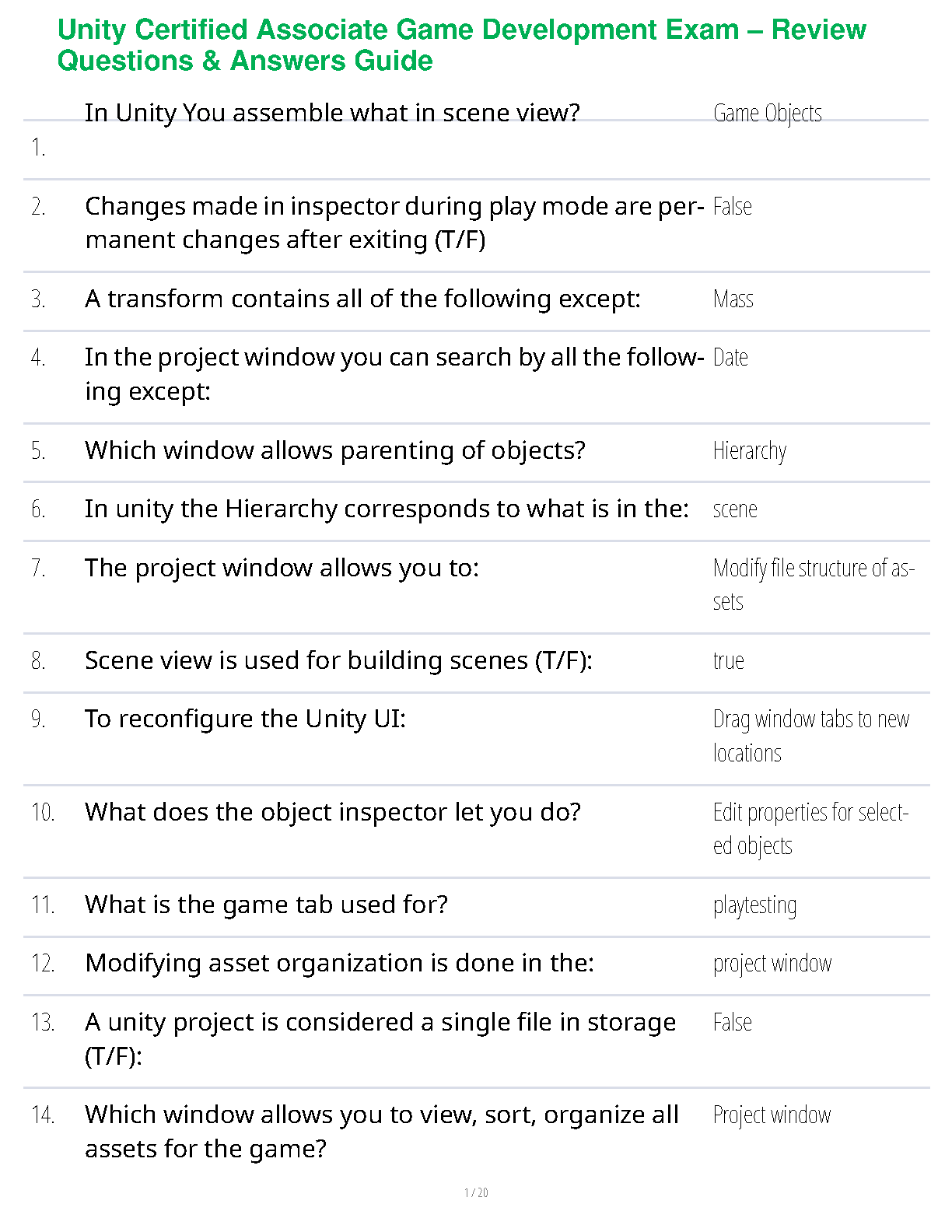Click the "1 / 20" page number indicator
Image resolution: width=952 pixels, height=1232 pixels.
coord(476,1192)
